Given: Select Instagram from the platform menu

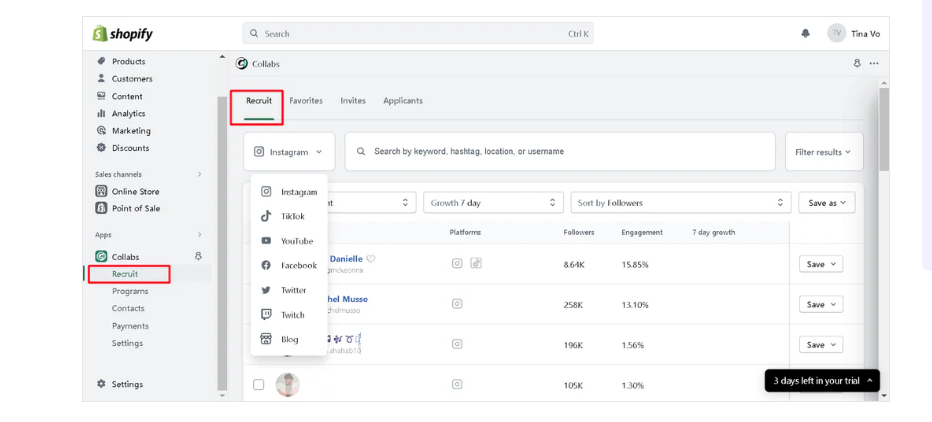Looking at the screenshot, I should click(289, 192).
